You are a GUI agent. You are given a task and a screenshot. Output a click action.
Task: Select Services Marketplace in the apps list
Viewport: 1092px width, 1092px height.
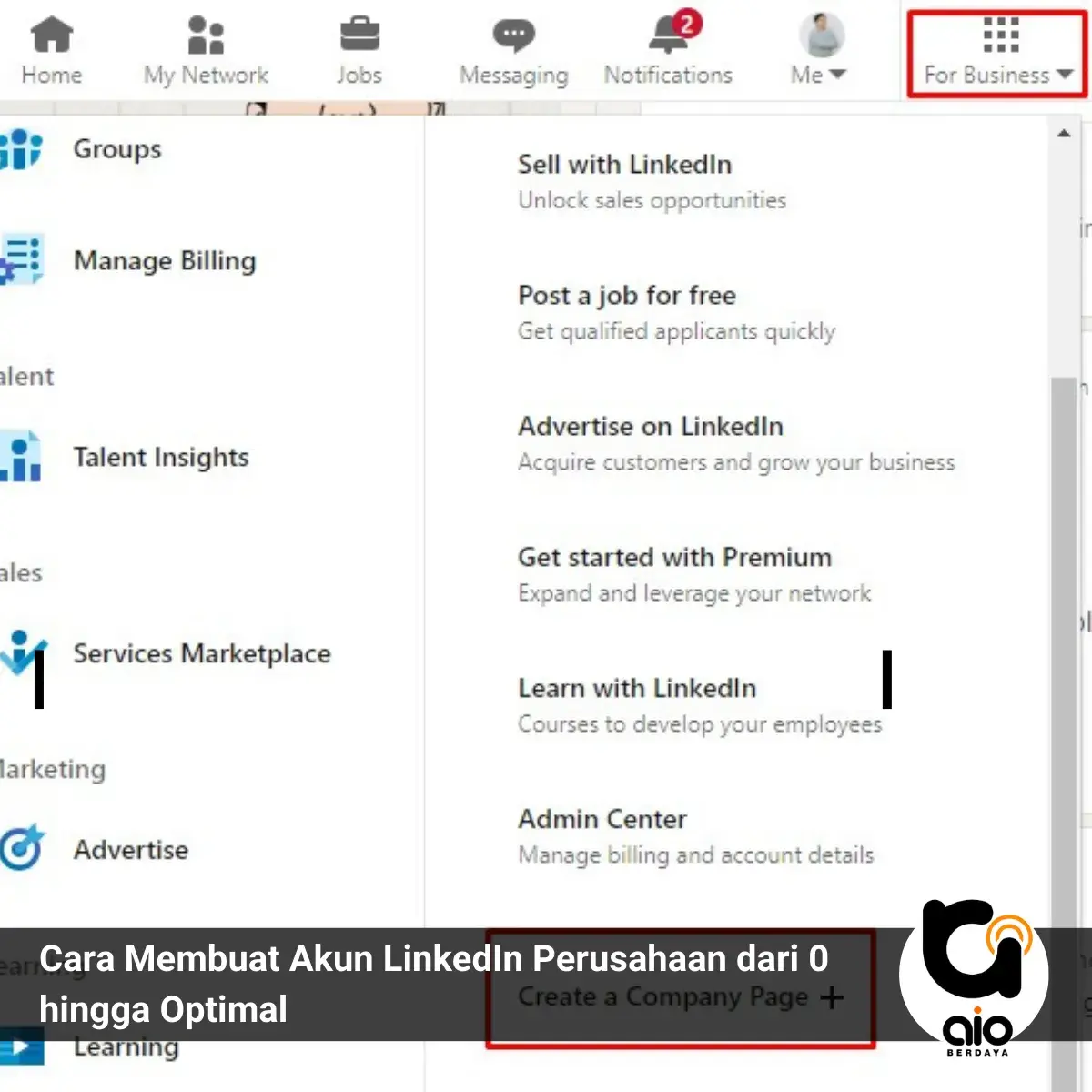tap(202, 653)
